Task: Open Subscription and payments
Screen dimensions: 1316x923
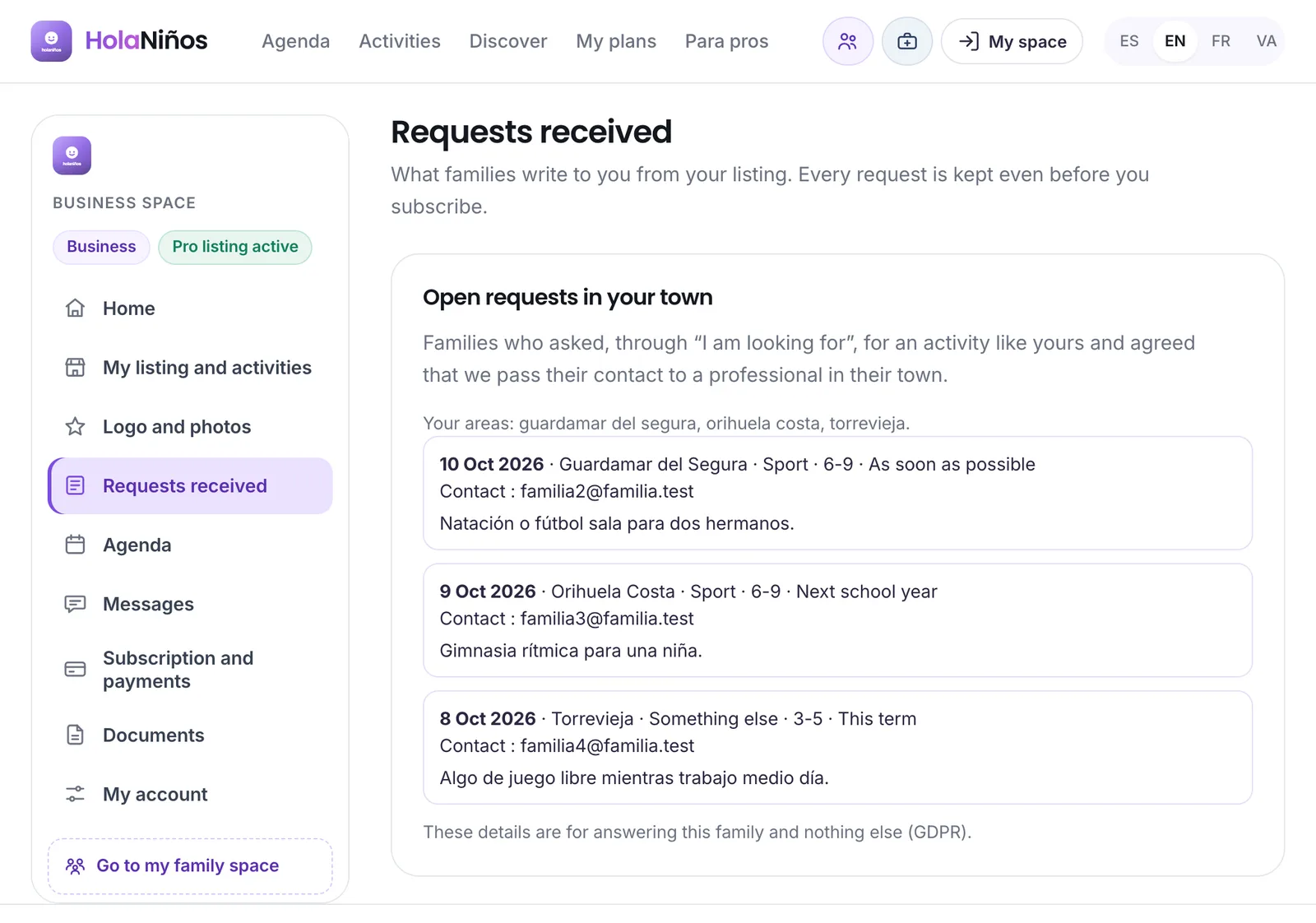Action: [190, 670]
